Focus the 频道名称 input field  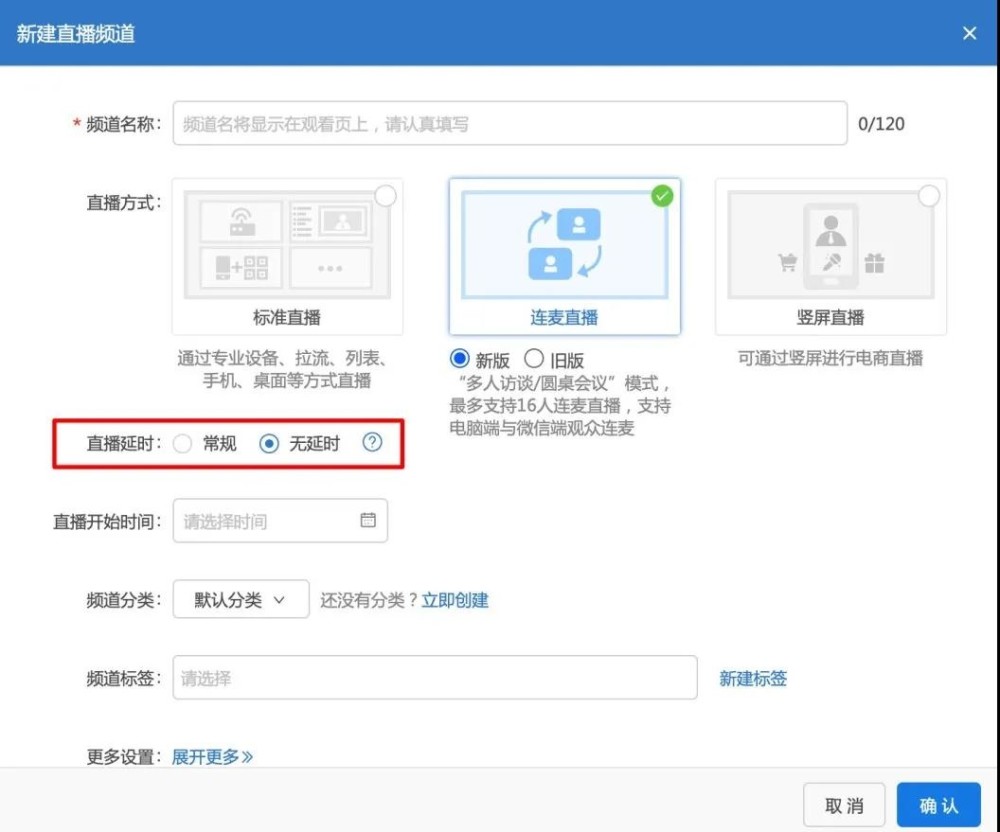[x=510, y=123]
